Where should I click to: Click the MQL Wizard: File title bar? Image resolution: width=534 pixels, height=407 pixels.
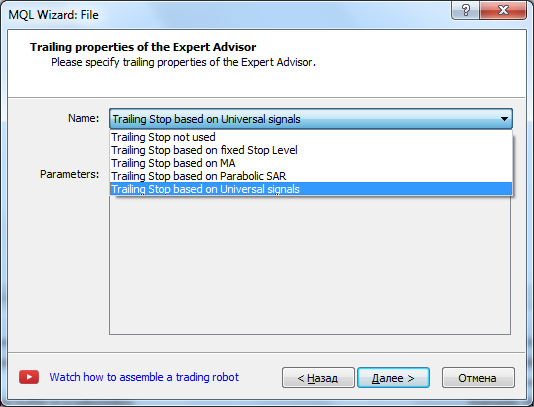(x=225, y=15)
